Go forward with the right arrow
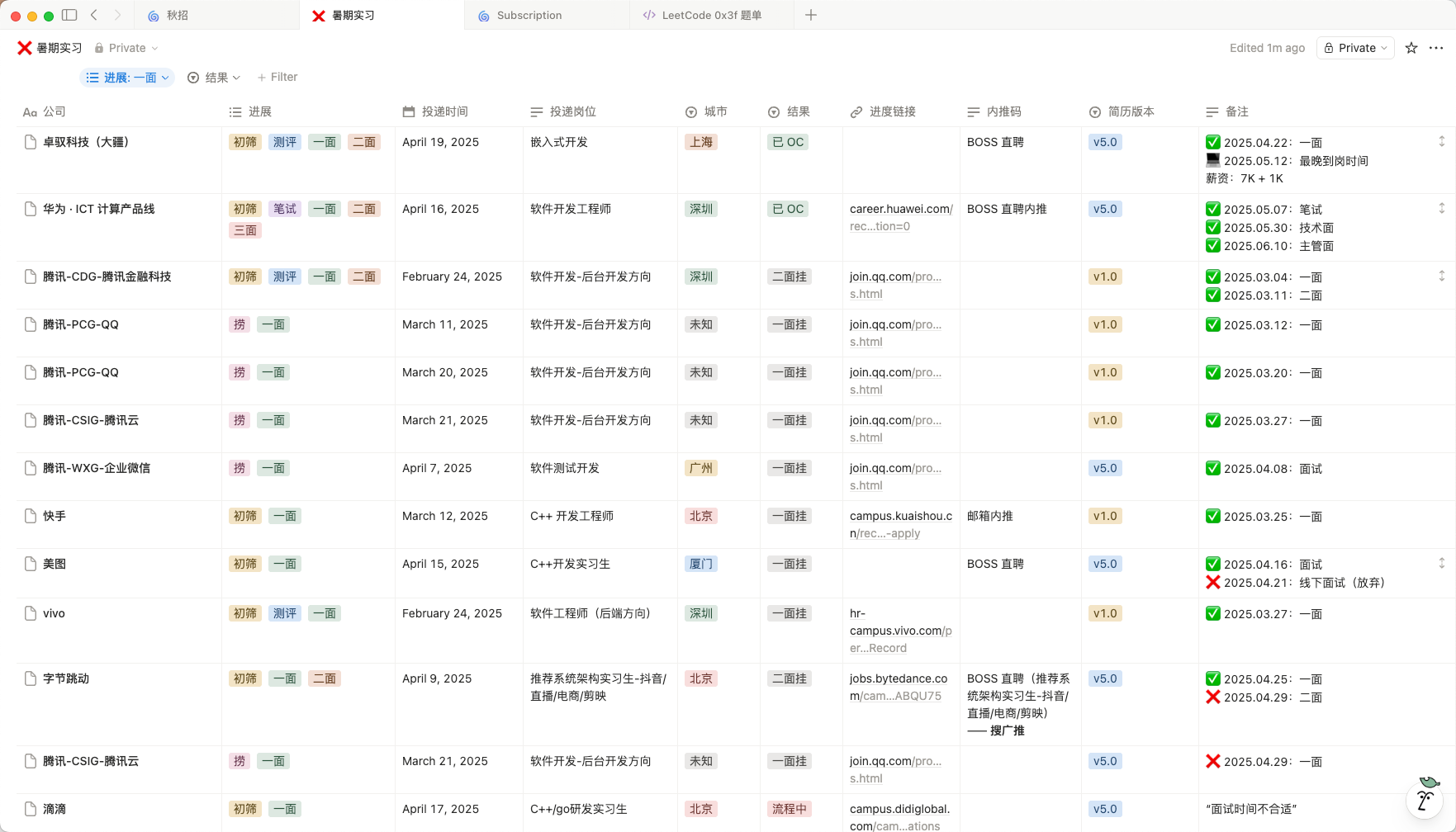 tap(117, 15)
